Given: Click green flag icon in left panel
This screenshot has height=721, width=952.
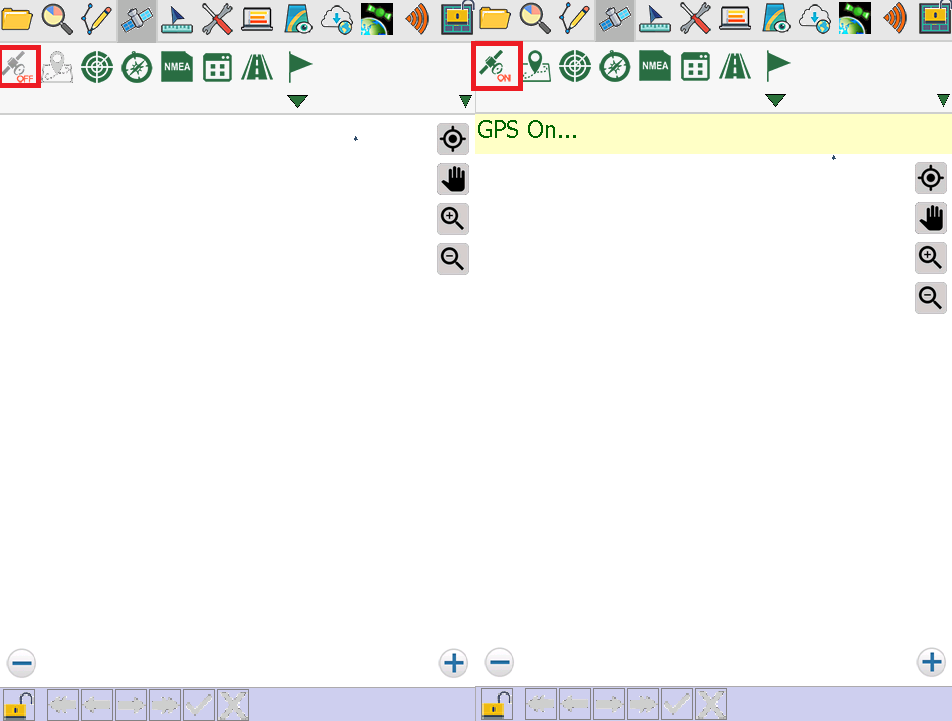Looking at the screenshot, I should click(x=300, y=67).
